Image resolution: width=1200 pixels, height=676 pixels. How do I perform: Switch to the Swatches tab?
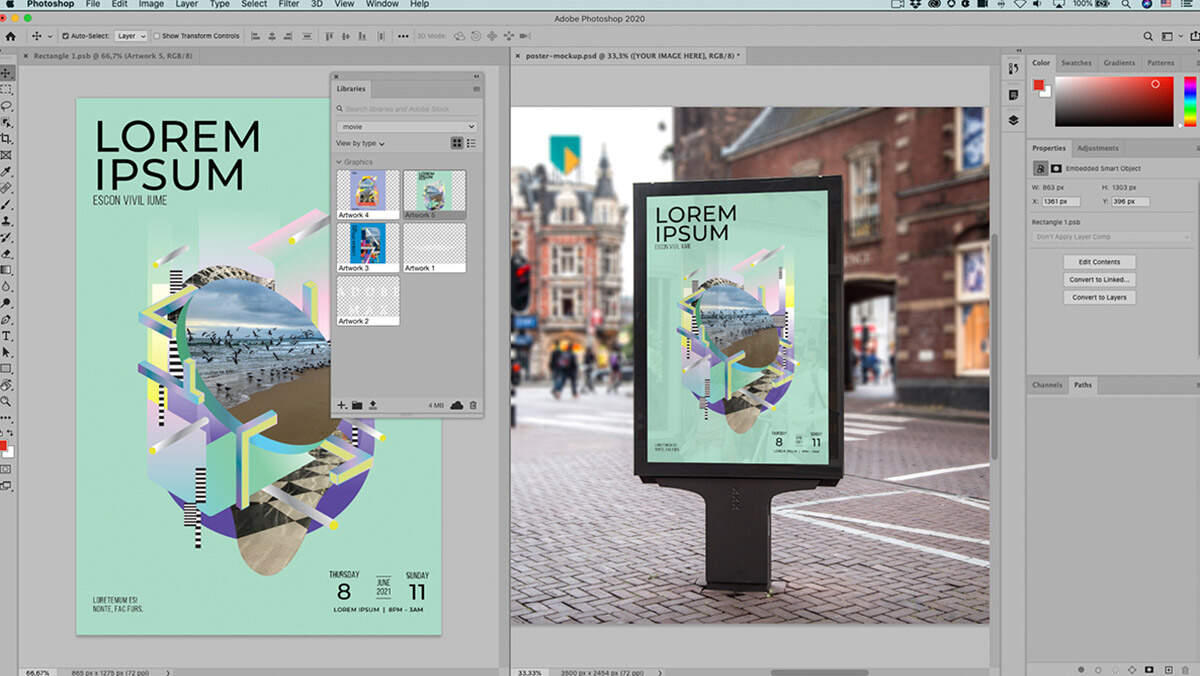coord(1076,63)
